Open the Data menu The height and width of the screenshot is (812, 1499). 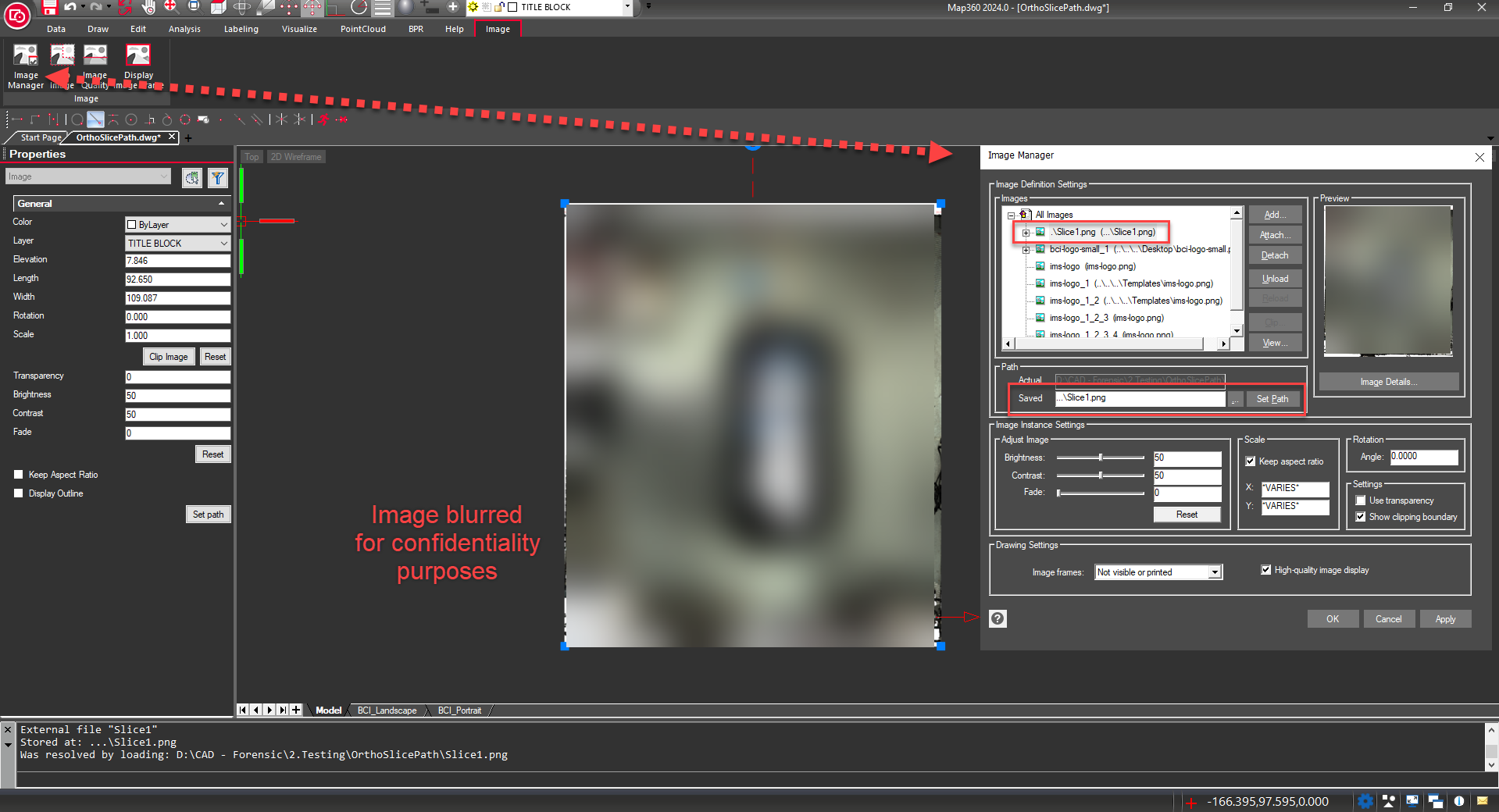pos(56,29)
